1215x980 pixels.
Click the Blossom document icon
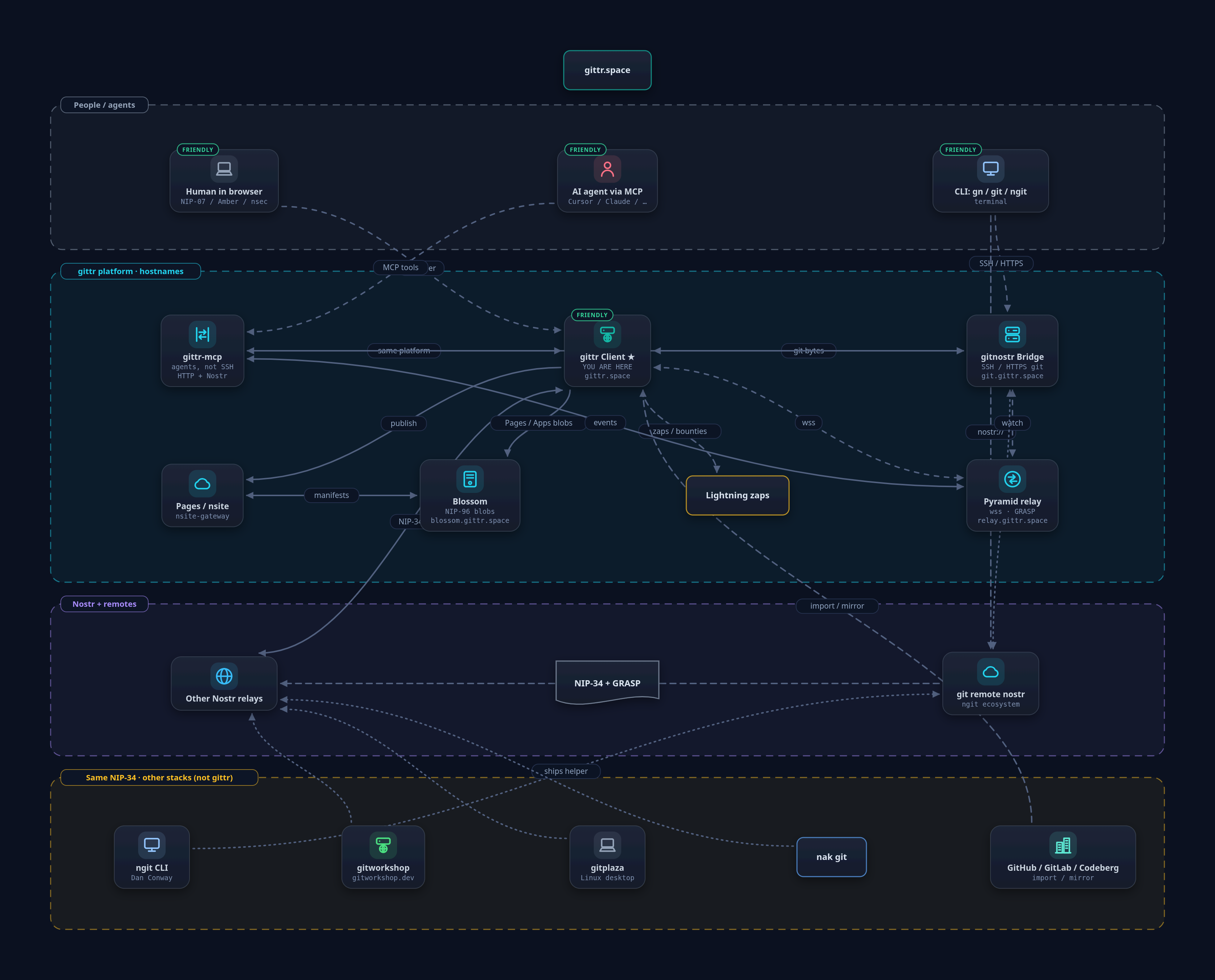pyautogui.click(x=469, y=479)
